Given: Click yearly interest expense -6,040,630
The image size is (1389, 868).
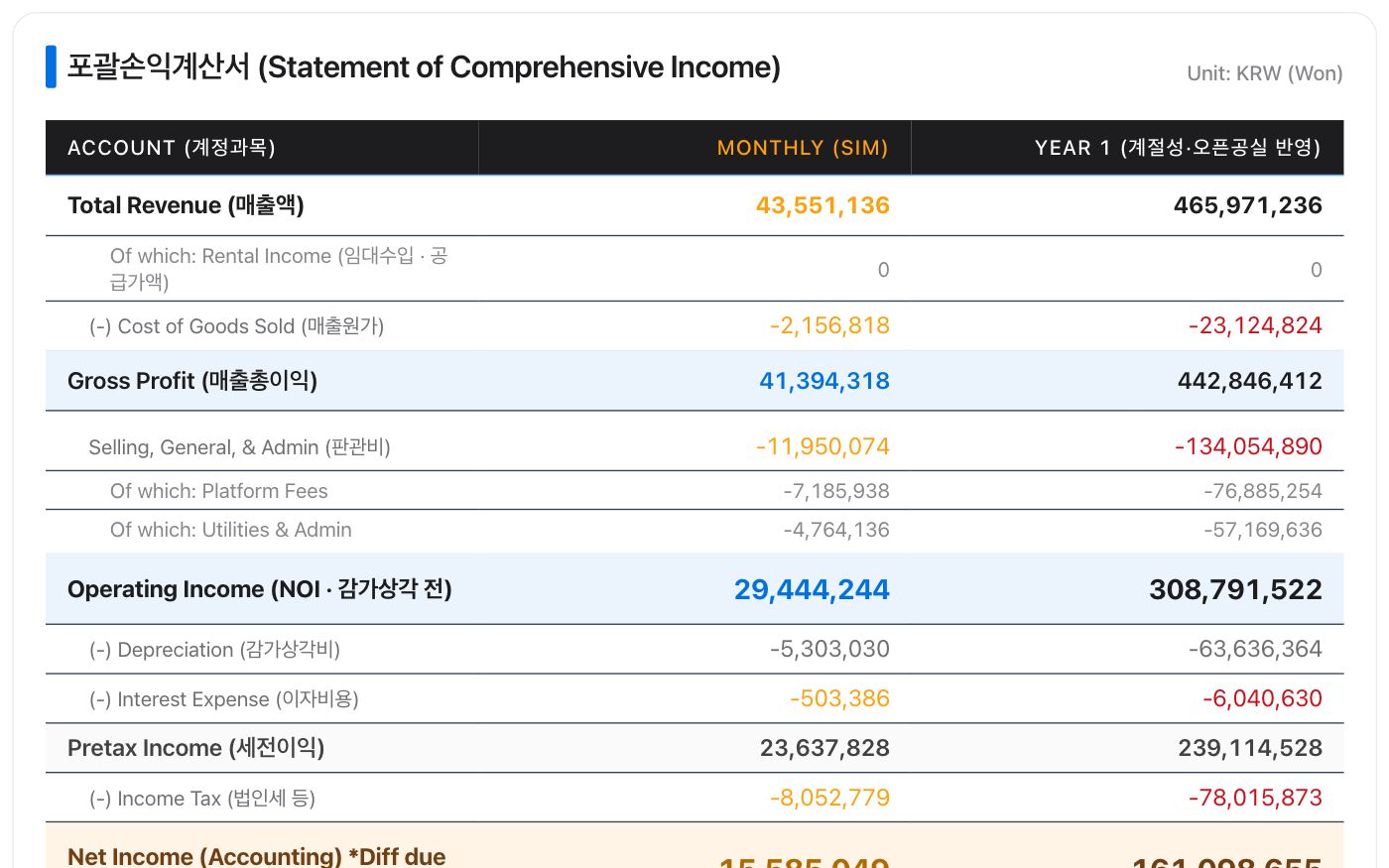Looking at the screenshot, I should 1262,698.
